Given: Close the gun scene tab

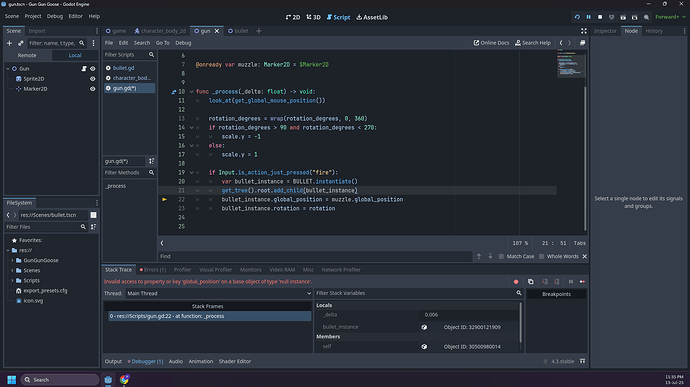Looking at the screenshot, I should (x=217, y=31).
